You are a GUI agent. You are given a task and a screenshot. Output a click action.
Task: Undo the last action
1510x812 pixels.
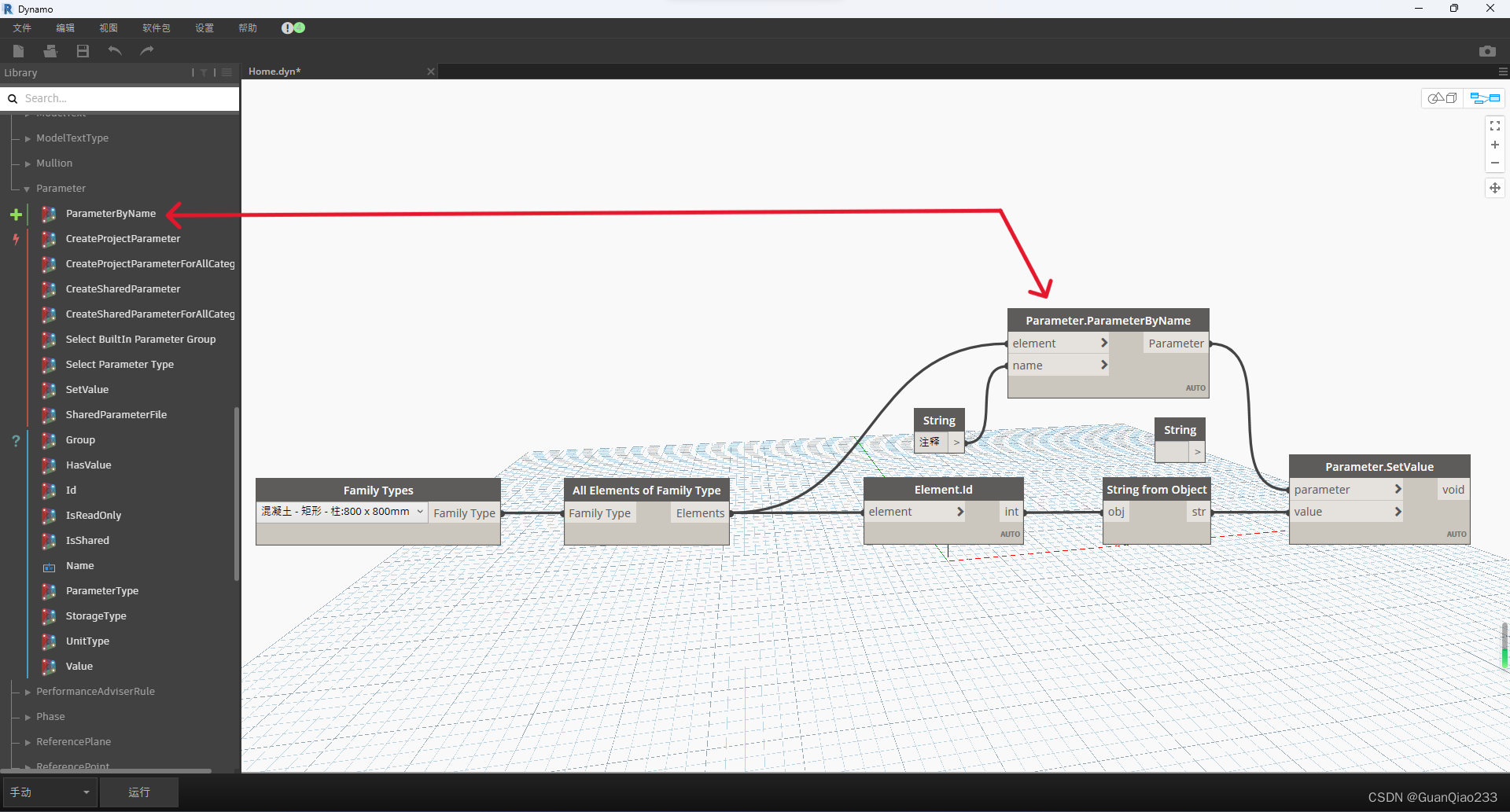point(114,50)
